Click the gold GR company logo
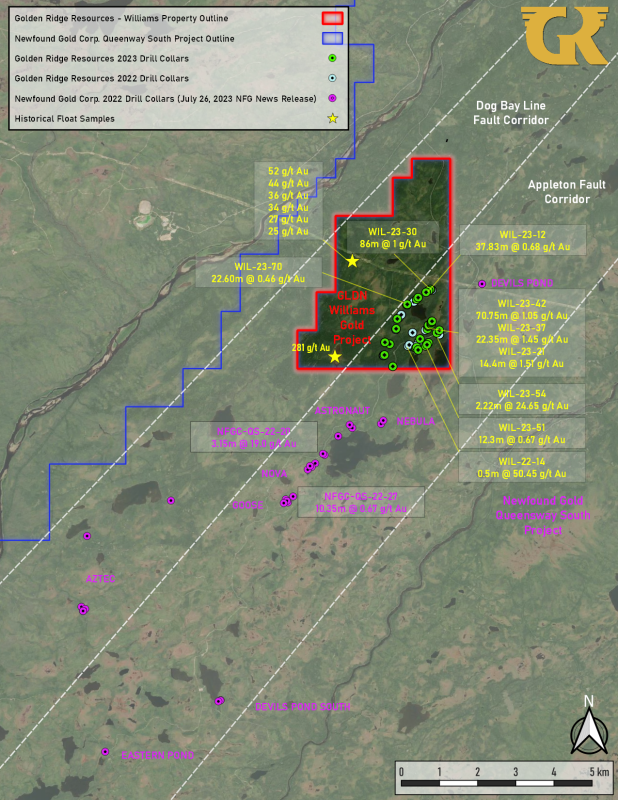618x800 pixels. click(565, 35)
